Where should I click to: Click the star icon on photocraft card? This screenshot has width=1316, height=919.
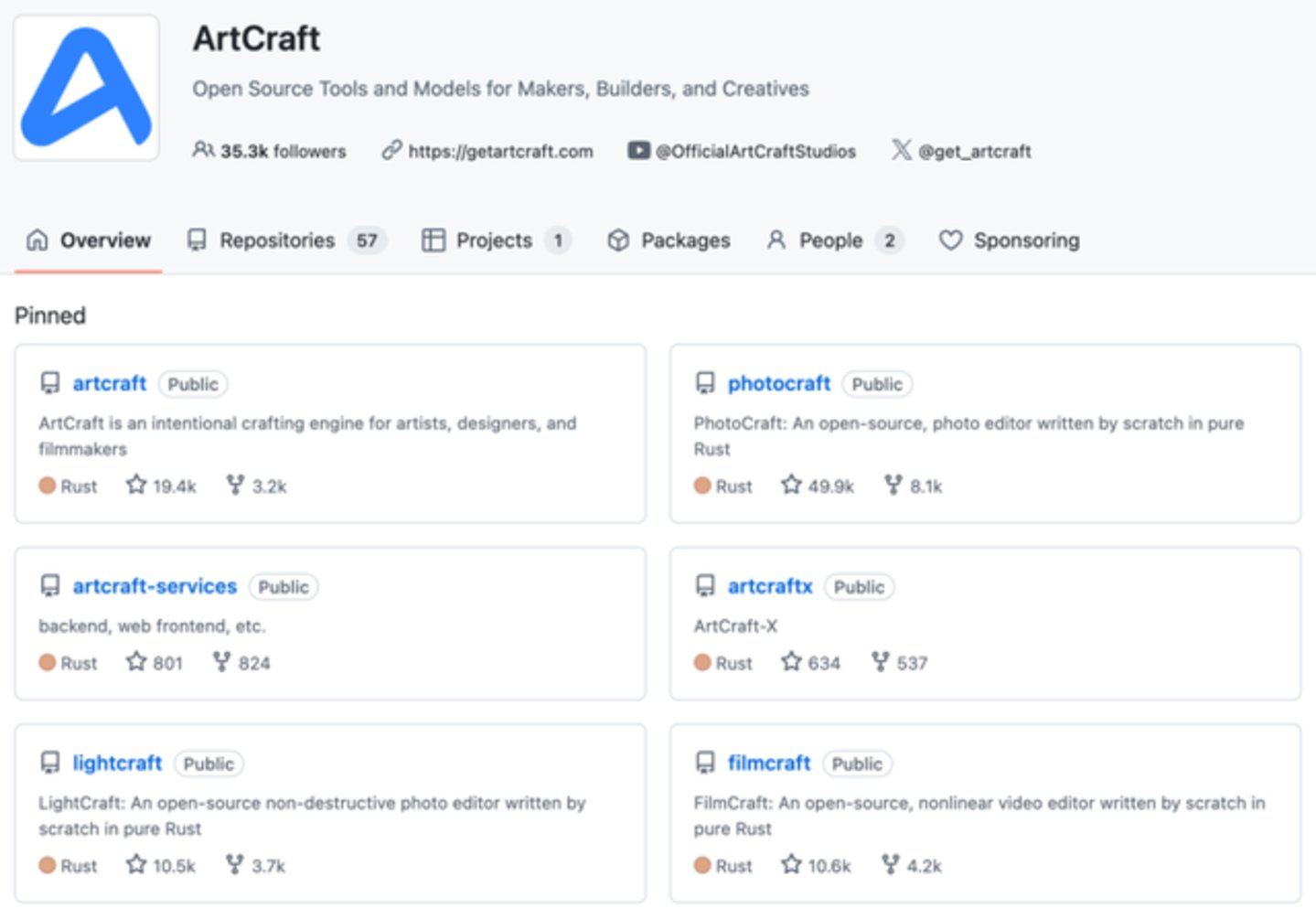point(791,485)
